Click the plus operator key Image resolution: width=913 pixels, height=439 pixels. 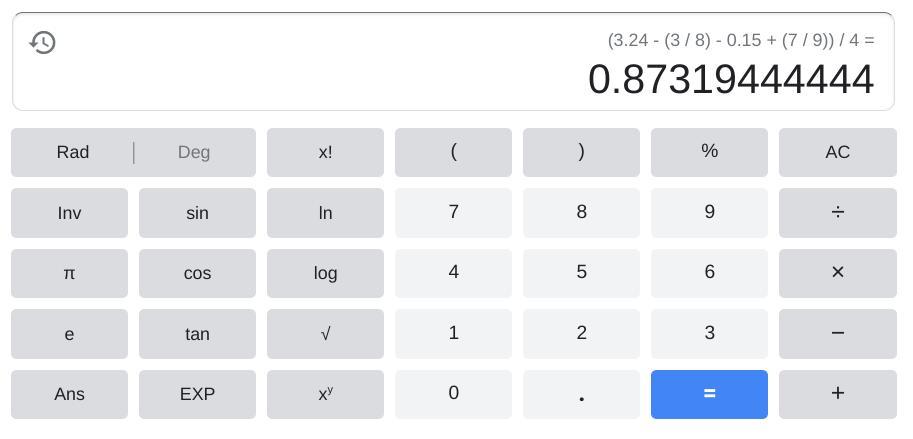(837, 394)
